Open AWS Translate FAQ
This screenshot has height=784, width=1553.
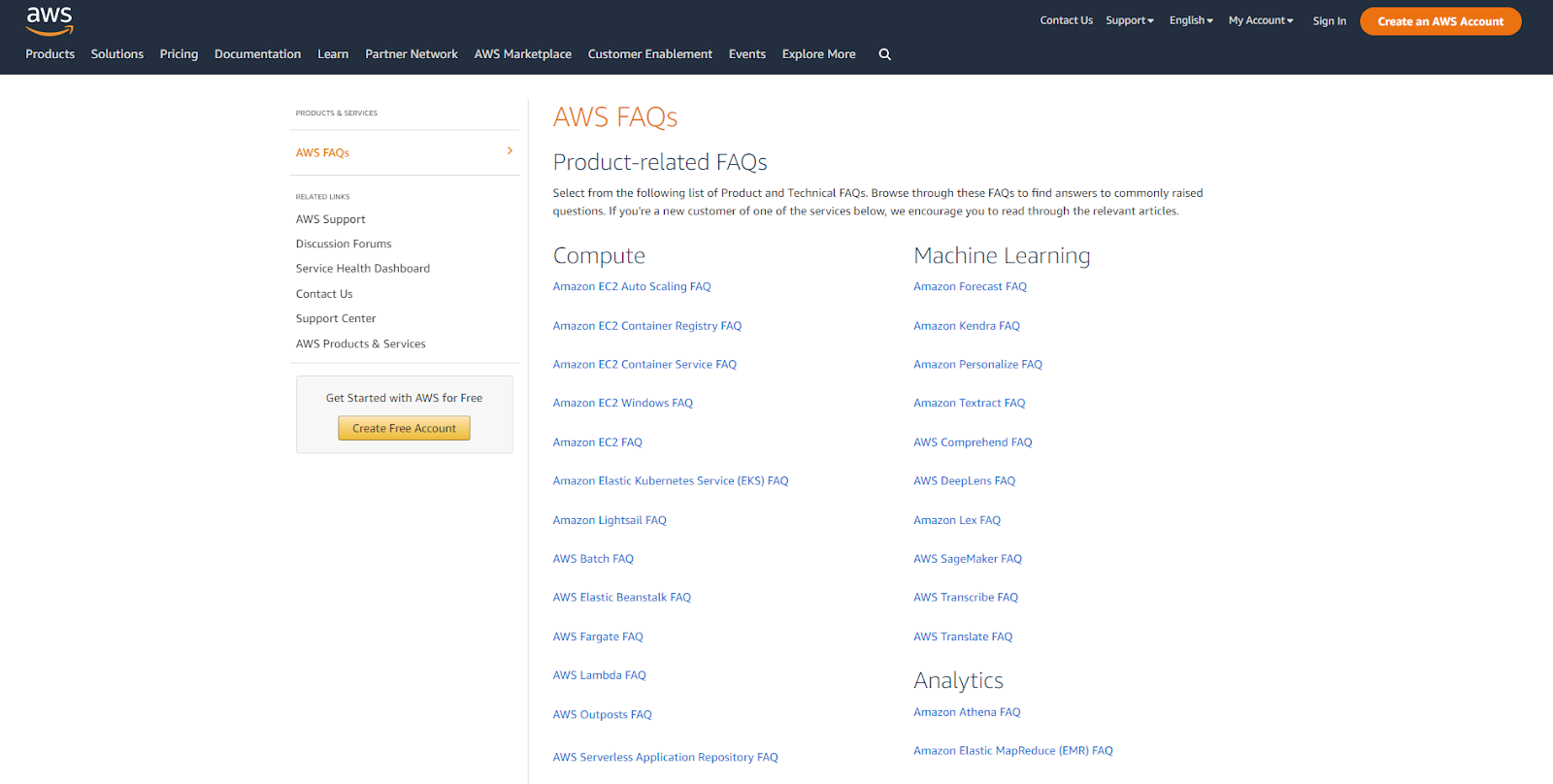tap(963, 637)
